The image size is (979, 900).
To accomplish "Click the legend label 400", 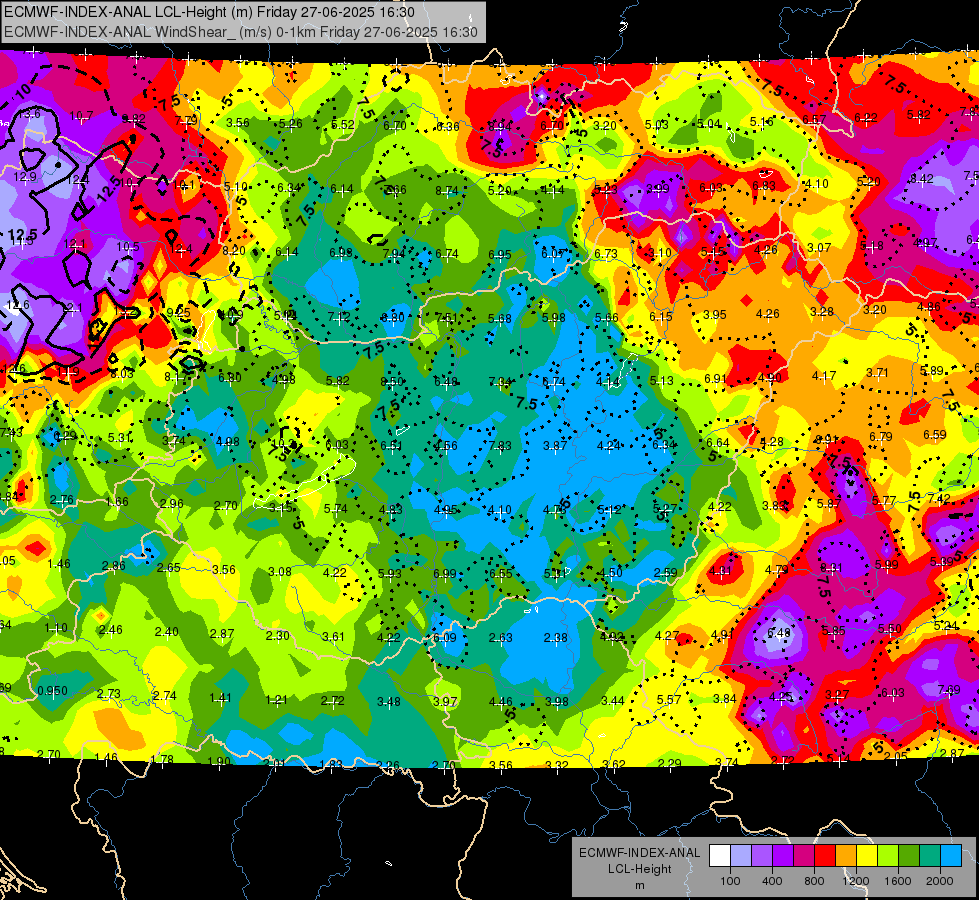I will (x=772, y=881).
